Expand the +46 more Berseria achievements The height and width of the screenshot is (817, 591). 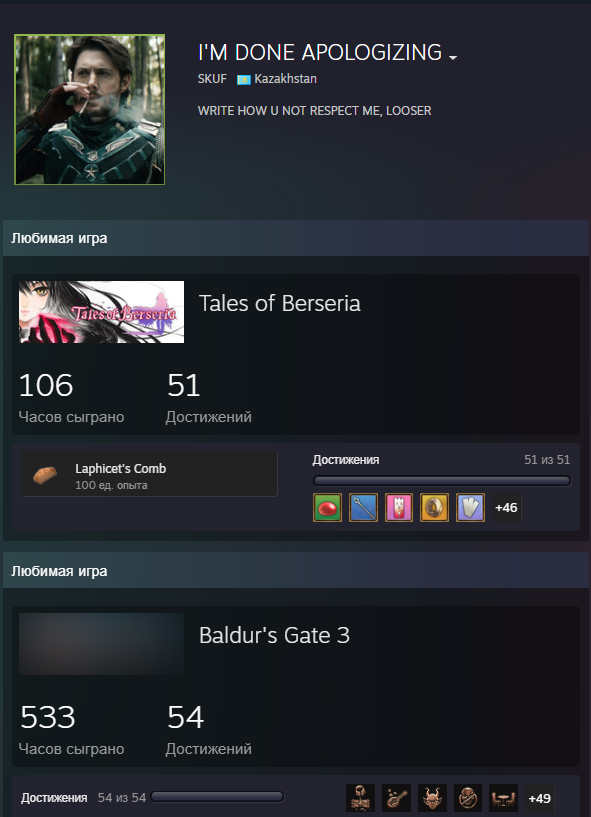pyautogui.click(x=506, y=507)
